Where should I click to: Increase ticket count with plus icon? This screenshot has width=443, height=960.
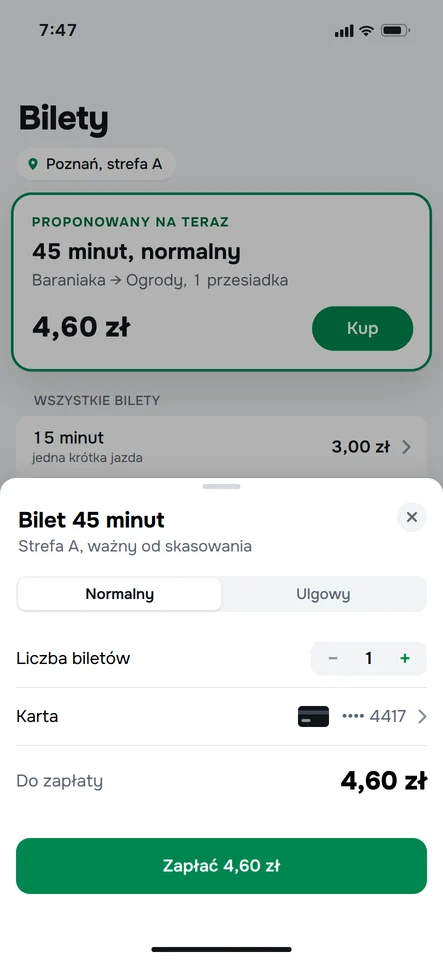[404, 658]
